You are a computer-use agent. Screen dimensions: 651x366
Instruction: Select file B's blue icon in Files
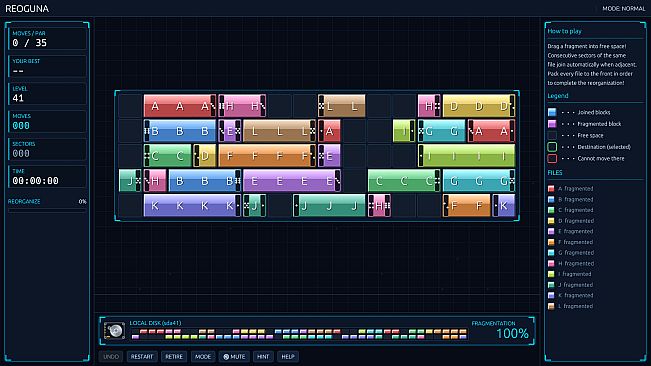click(x=551, y=199)
